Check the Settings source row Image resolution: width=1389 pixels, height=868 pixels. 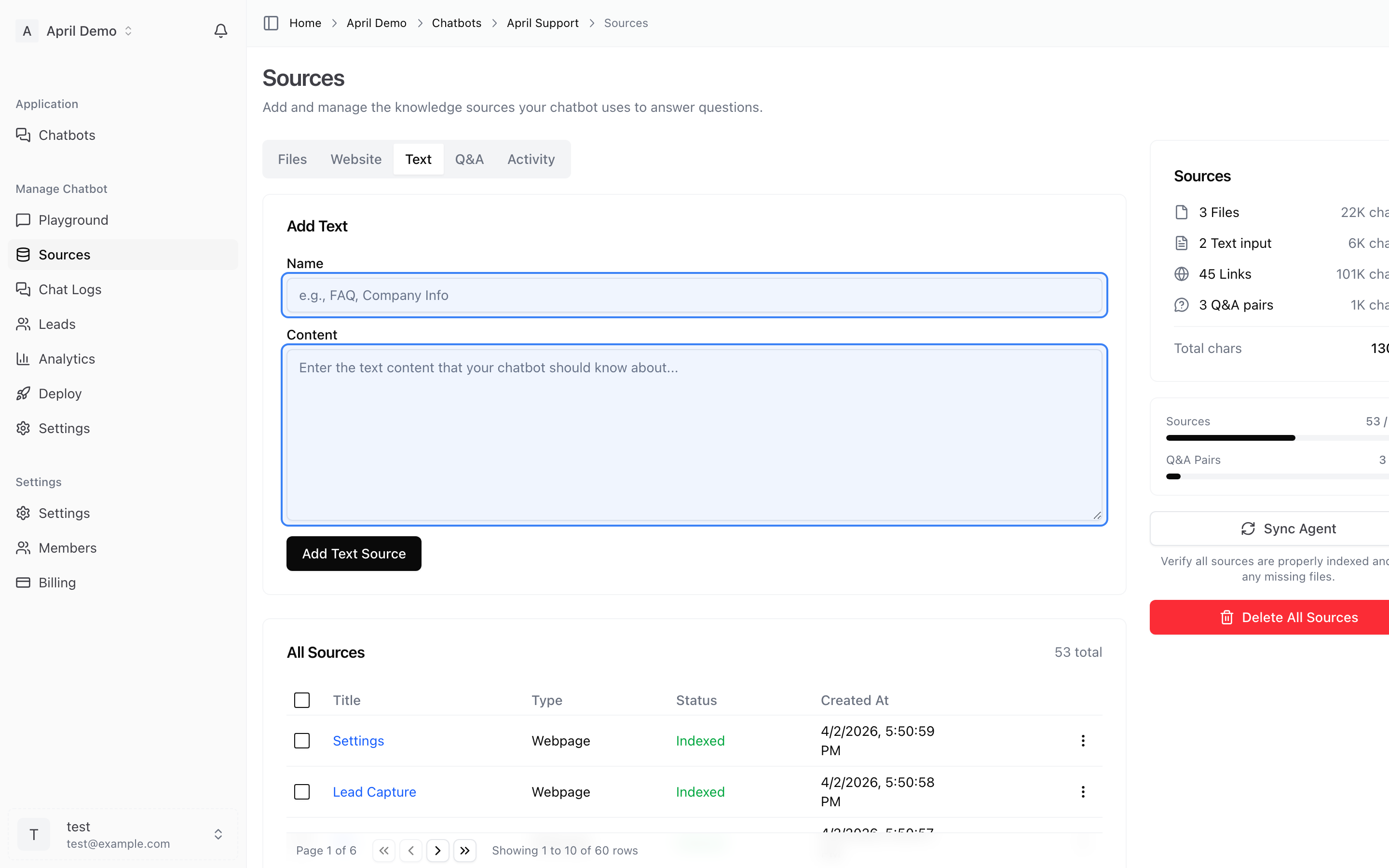pos(302,741)
